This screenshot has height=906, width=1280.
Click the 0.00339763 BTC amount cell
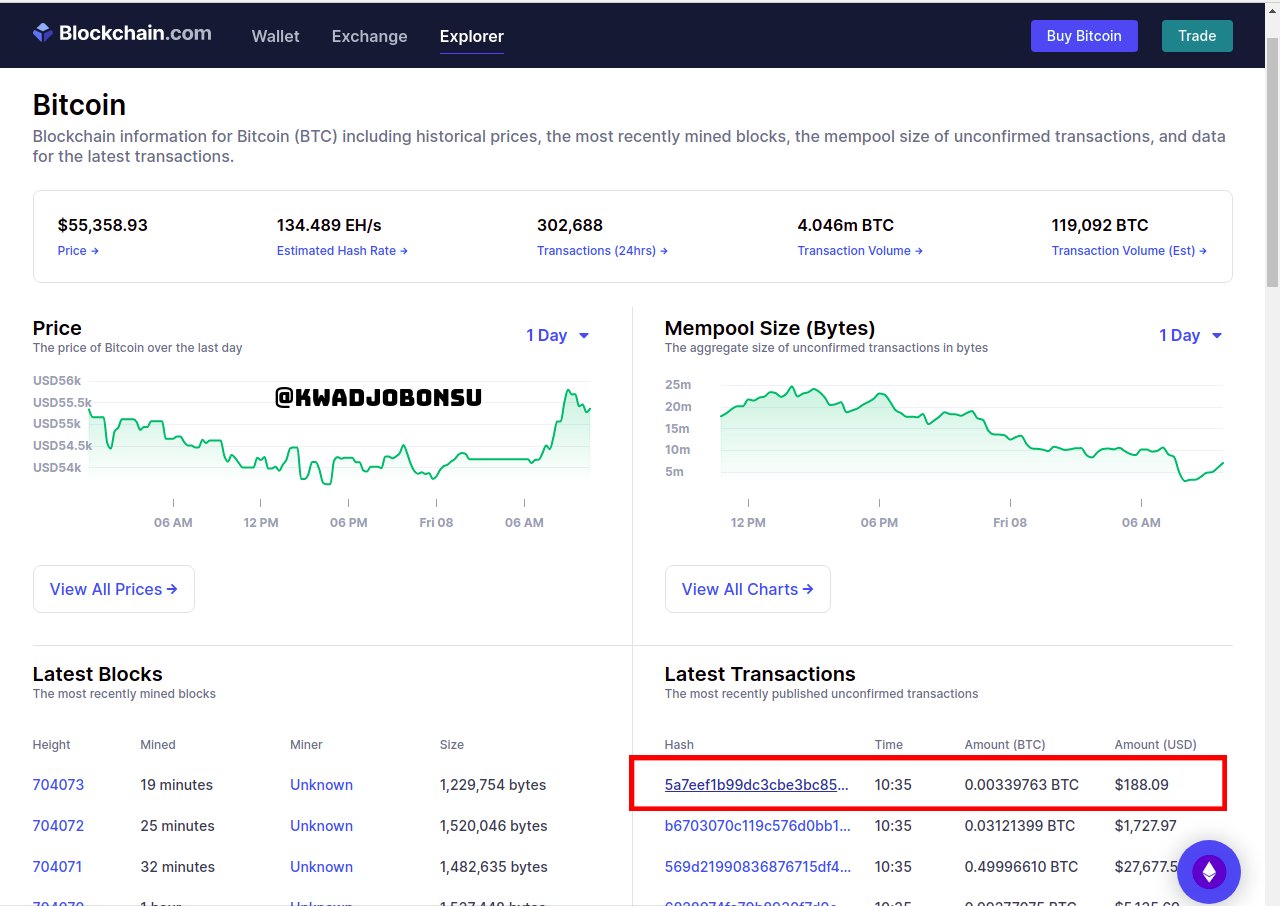click(1022, 785)
